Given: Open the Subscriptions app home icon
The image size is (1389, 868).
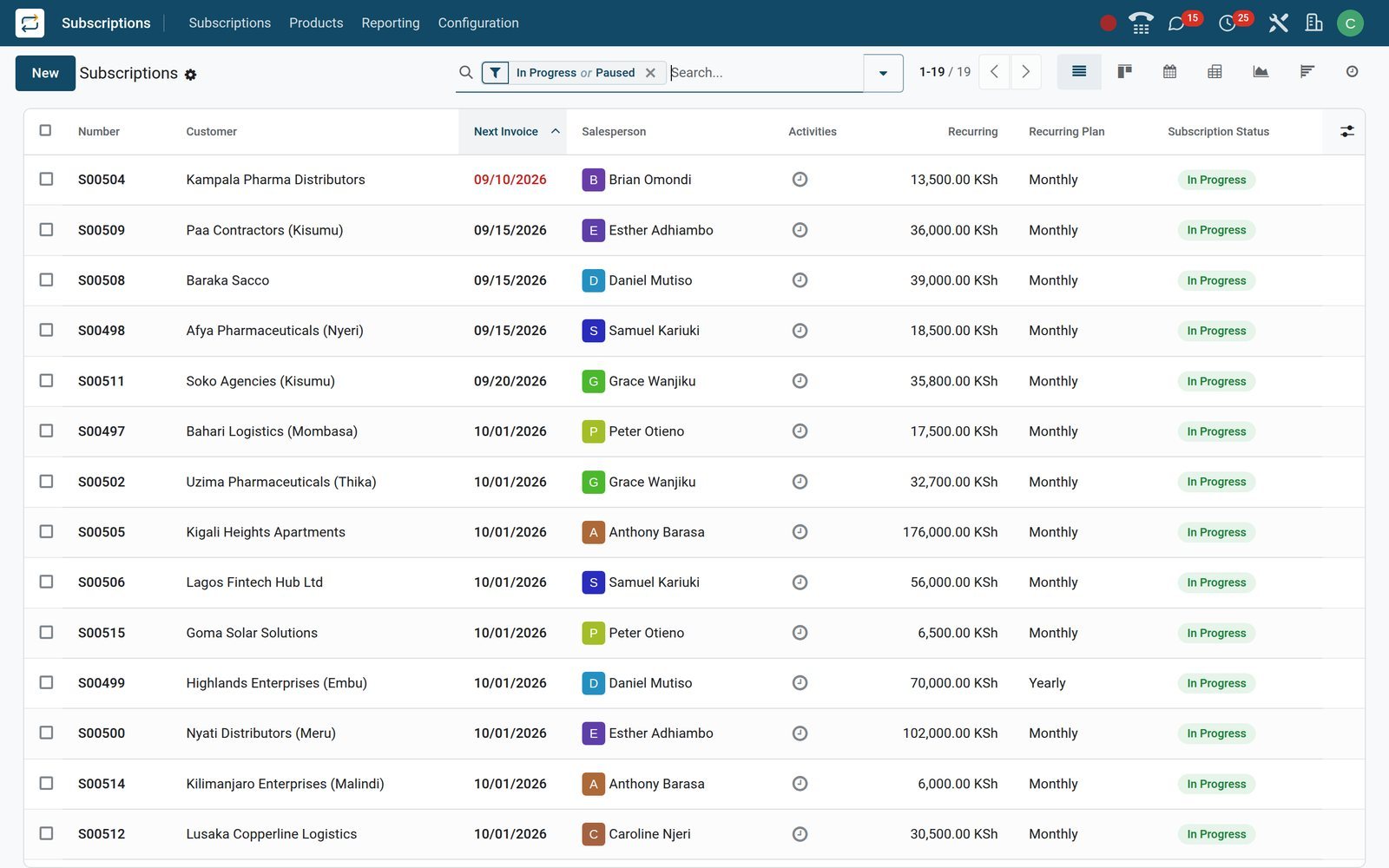Looking at the screenshot, I should 30,23.
